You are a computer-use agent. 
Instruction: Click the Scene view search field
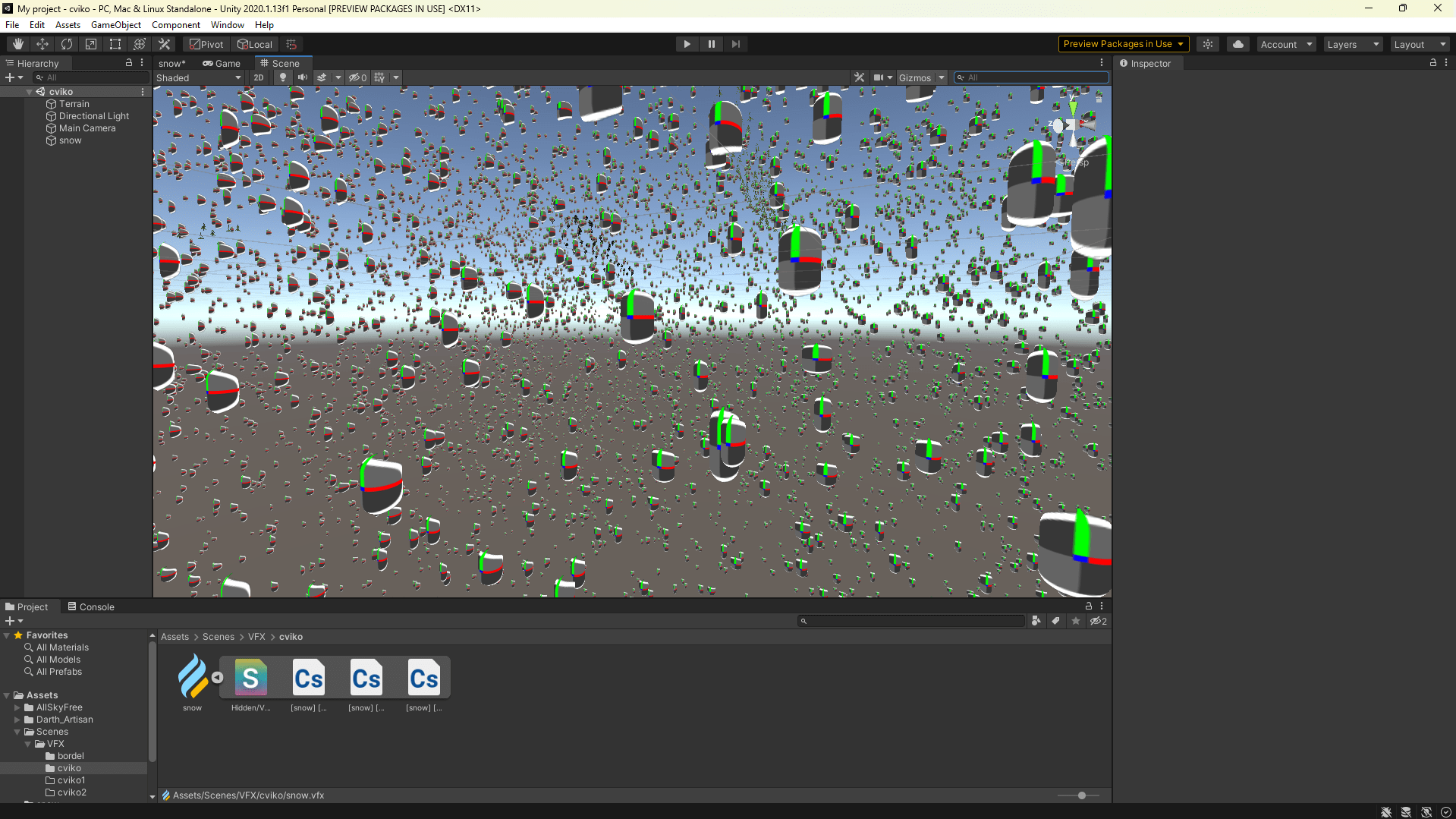1032,77
